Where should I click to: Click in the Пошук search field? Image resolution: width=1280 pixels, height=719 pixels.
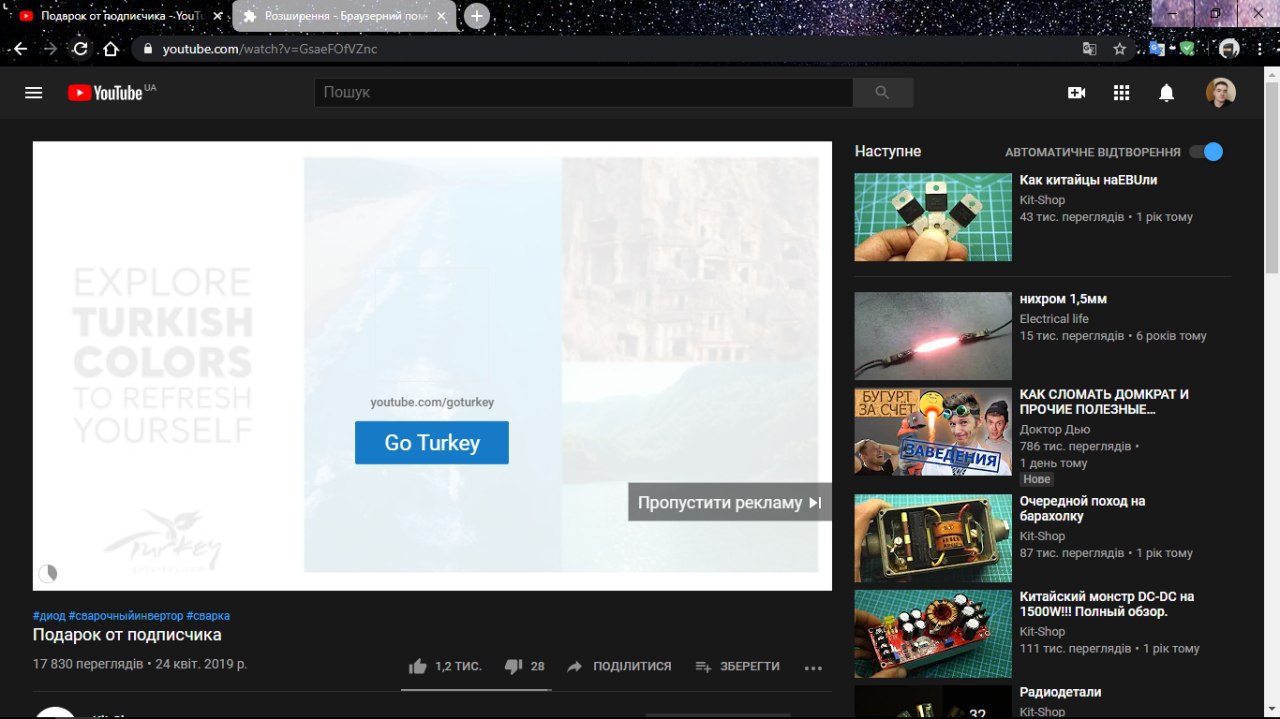pyautogui.click(x=583, y=92)
